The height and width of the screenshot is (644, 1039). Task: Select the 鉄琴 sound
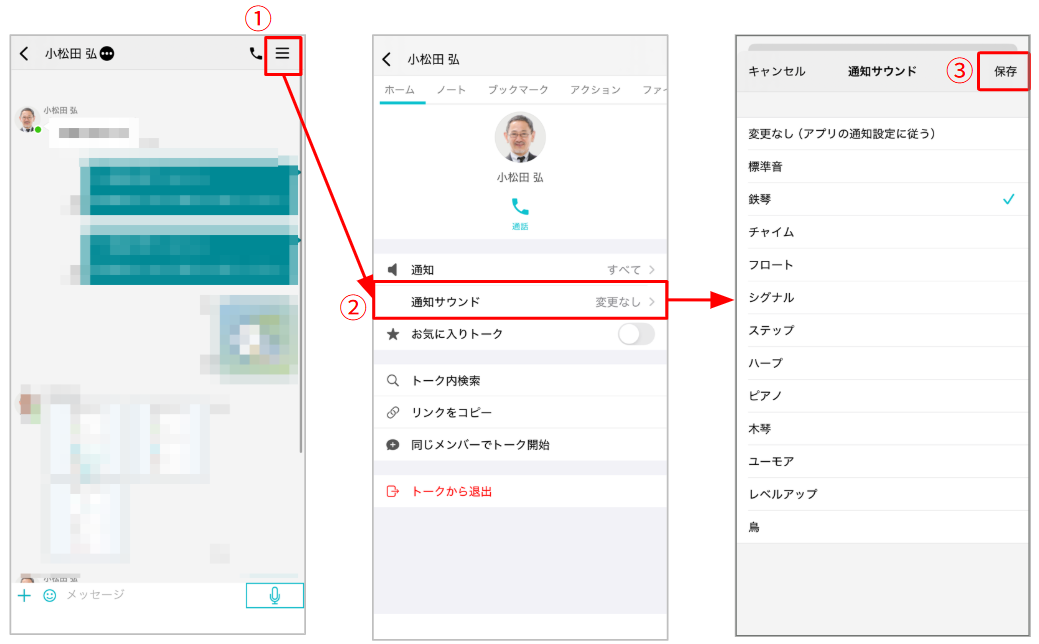[x=883, y=199]
